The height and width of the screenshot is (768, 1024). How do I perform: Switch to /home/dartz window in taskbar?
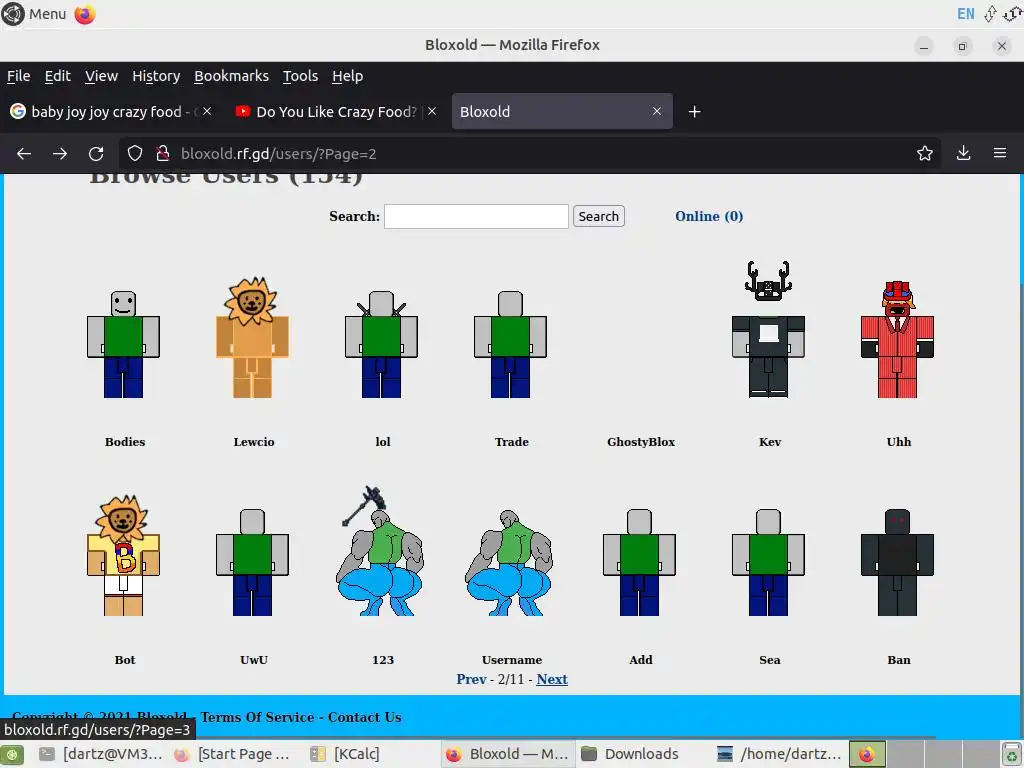779,754
